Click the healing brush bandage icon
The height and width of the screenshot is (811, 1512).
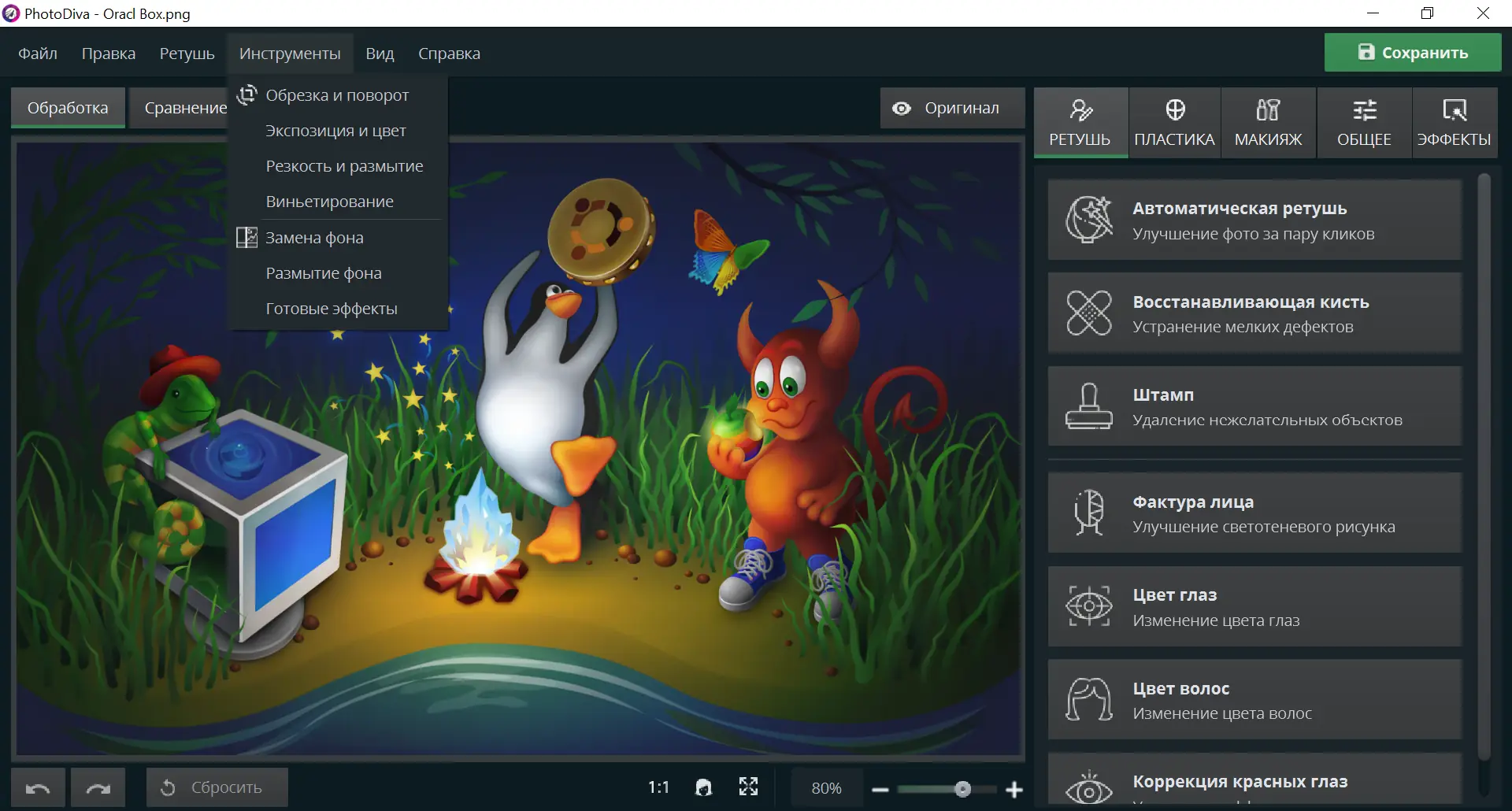(1089, 313)
